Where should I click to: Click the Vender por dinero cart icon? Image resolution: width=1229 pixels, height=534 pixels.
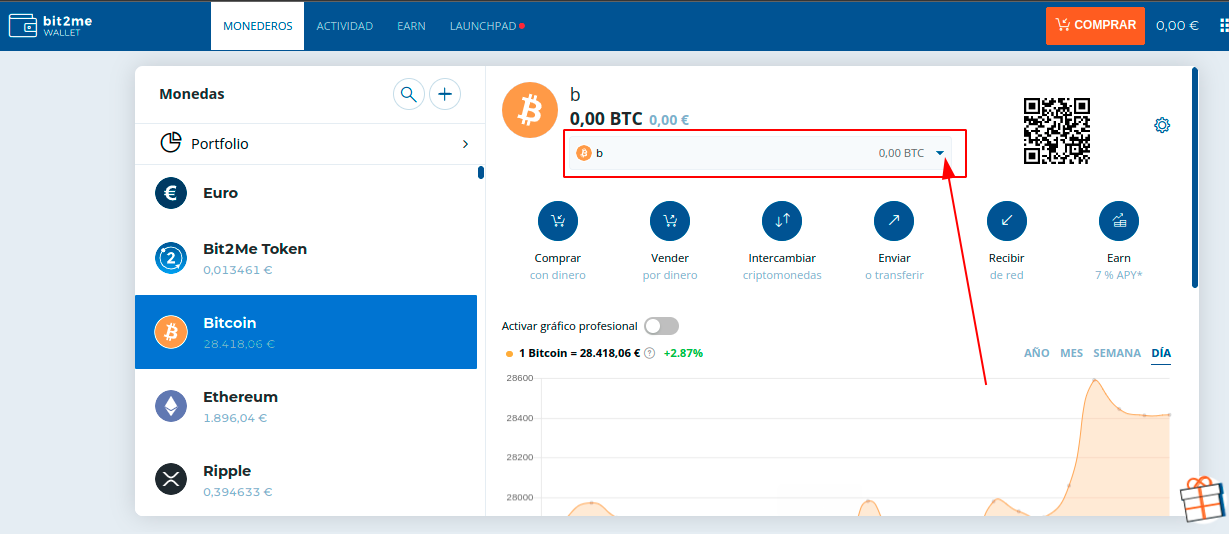pos(670,221)
